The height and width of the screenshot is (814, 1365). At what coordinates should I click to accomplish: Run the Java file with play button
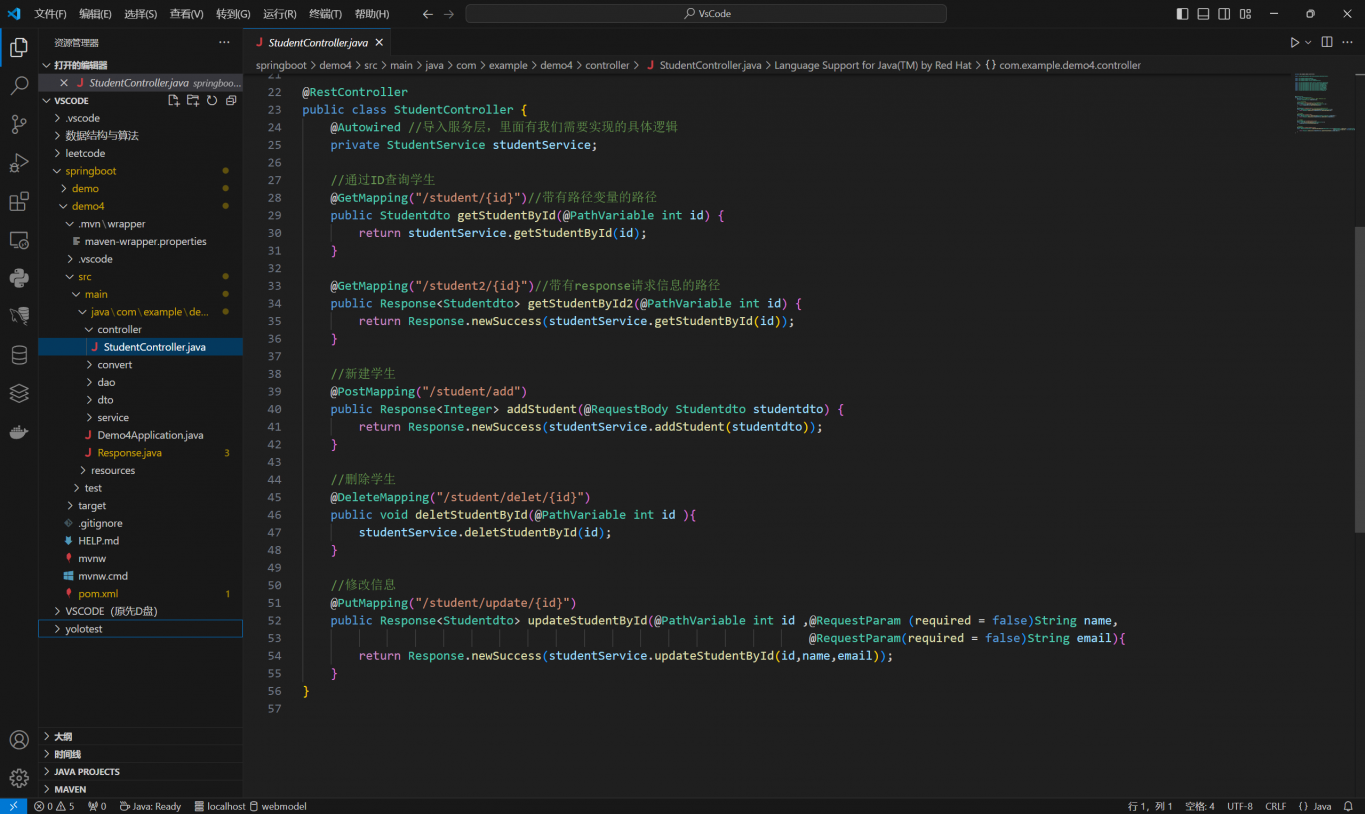[x=1294, y=43]
